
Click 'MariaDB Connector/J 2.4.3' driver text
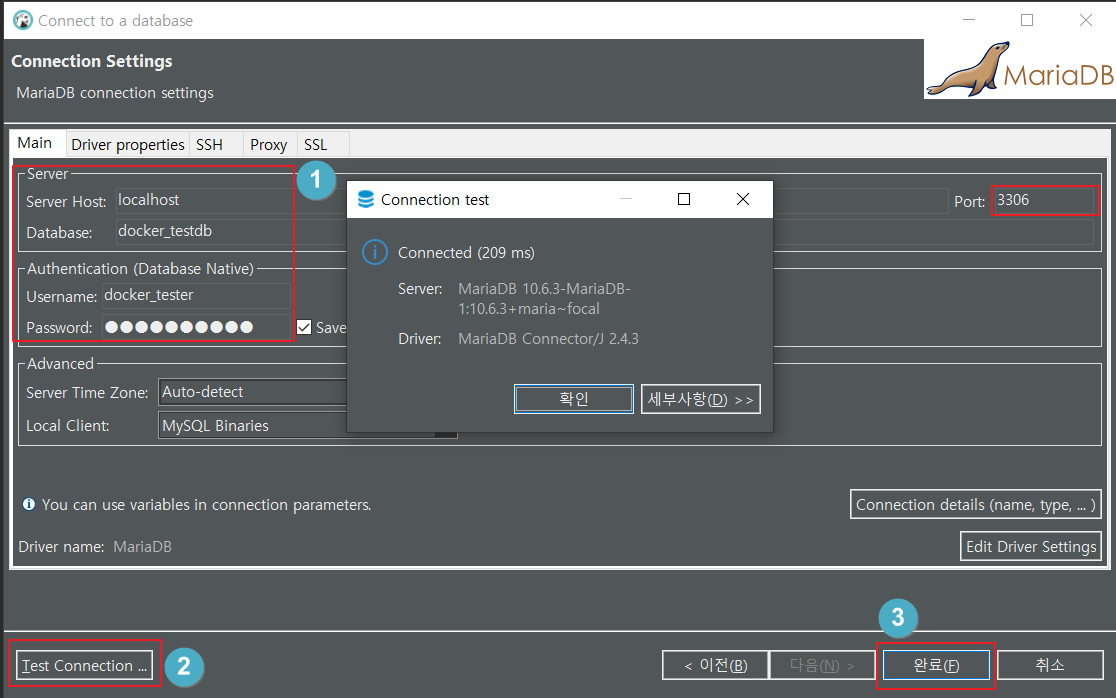(548, 339)
